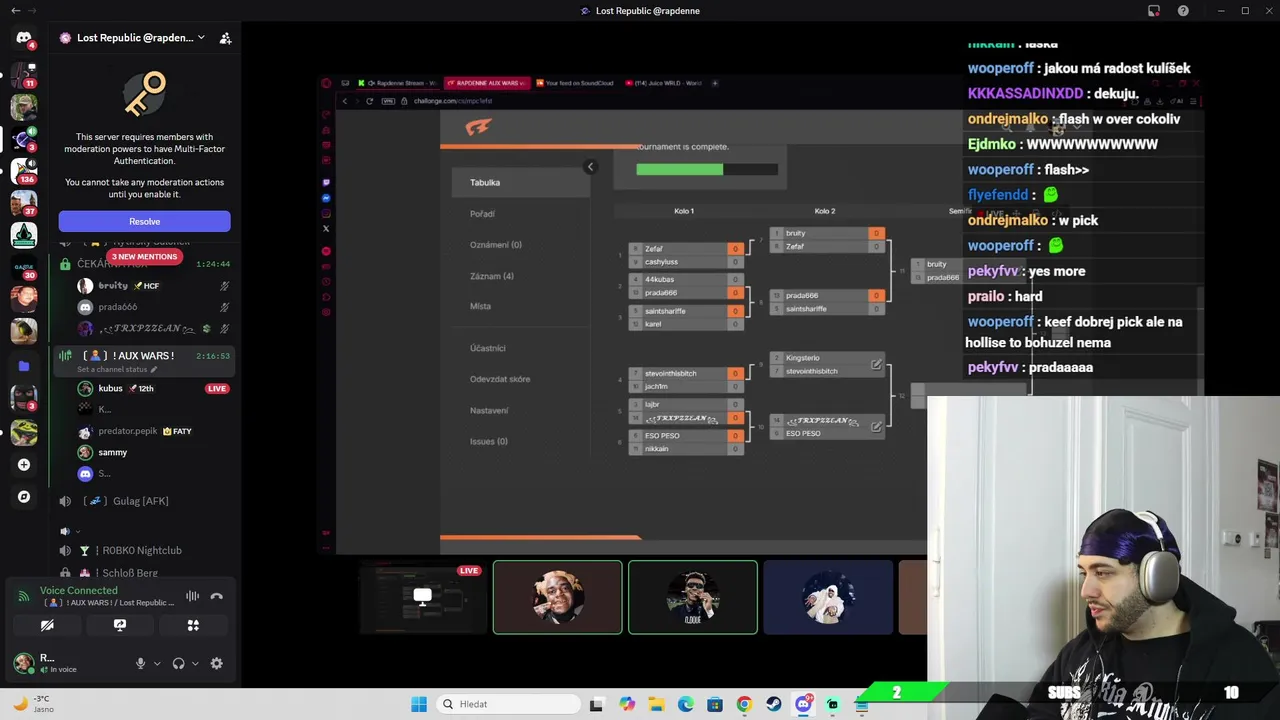Open Steam from taskbar
The image size is (1280, 720).
[x=774, y=704]
